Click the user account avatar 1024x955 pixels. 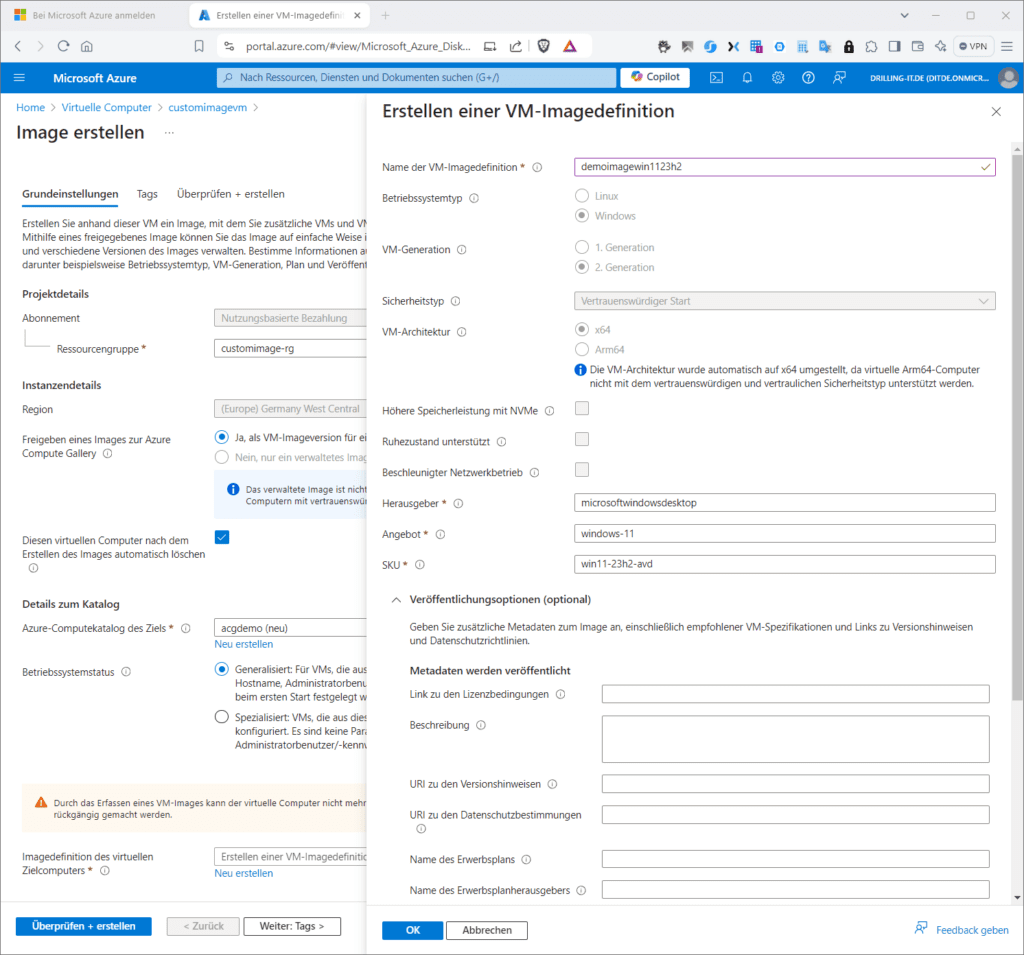(1008, 78)
